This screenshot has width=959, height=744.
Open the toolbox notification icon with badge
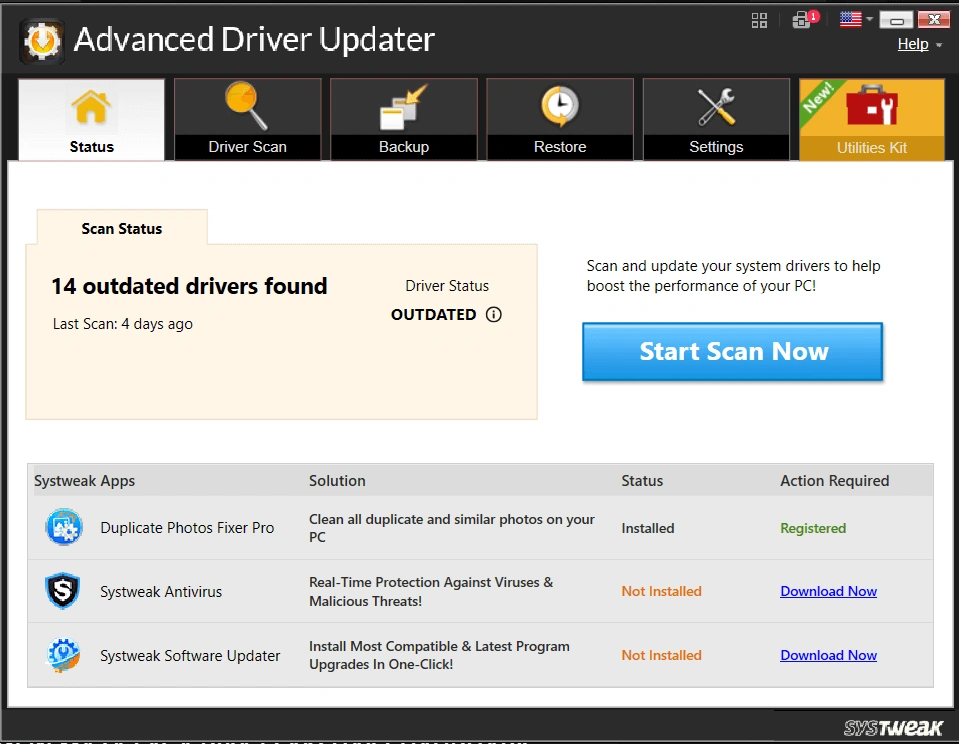tap(802, 19)
